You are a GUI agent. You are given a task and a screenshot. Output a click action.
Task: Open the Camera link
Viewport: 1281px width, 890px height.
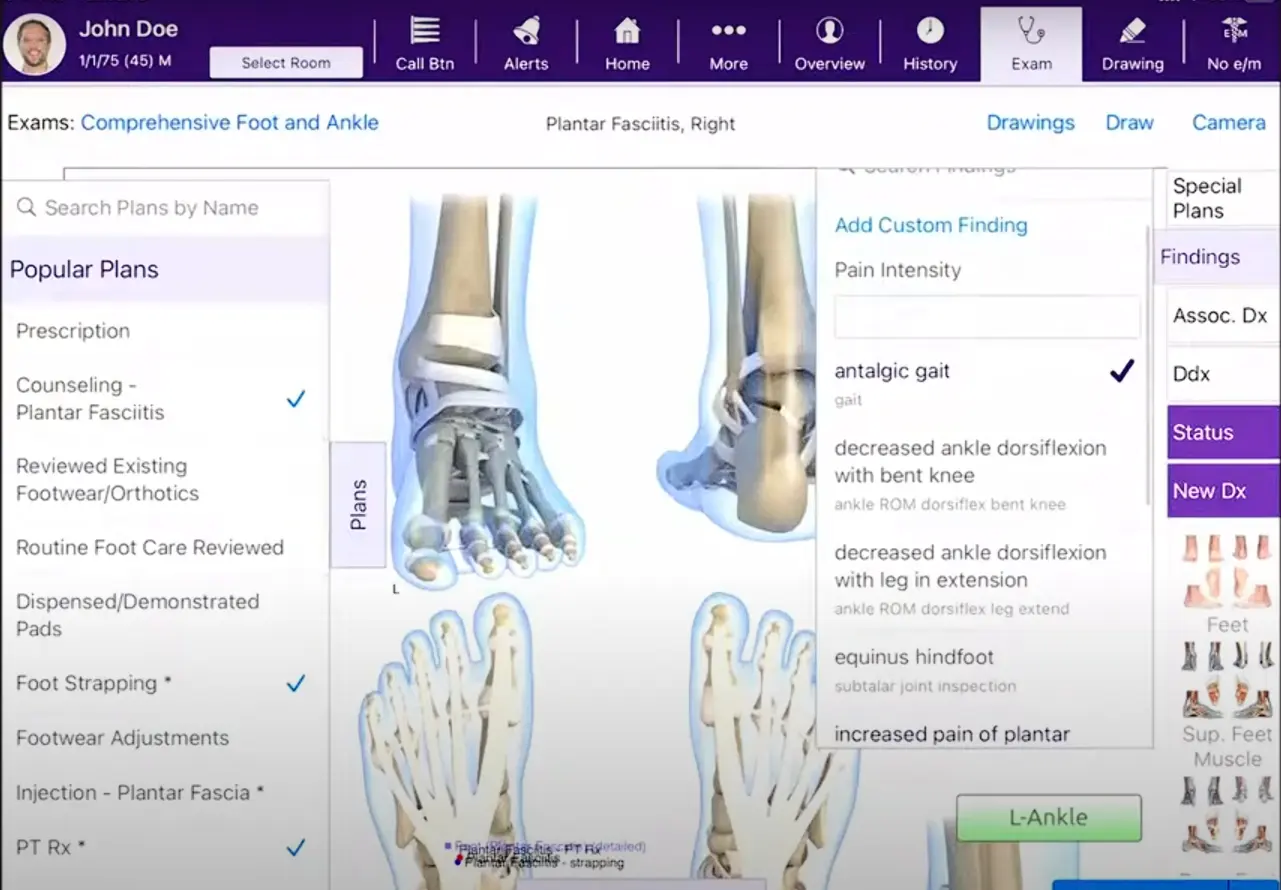[1228, 122]
